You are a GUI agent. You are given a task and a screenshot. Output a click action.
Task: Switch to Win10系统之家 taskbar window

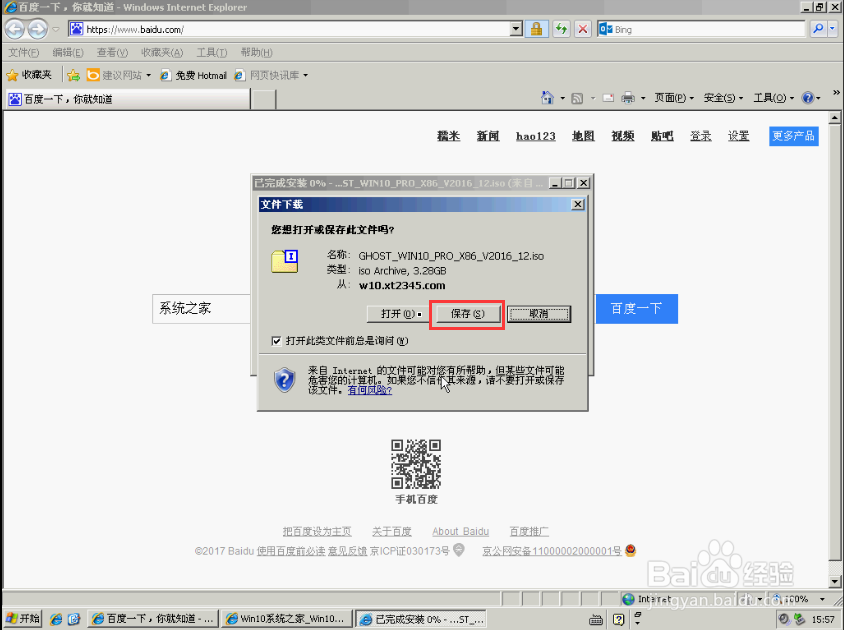[x=287, y=619]
